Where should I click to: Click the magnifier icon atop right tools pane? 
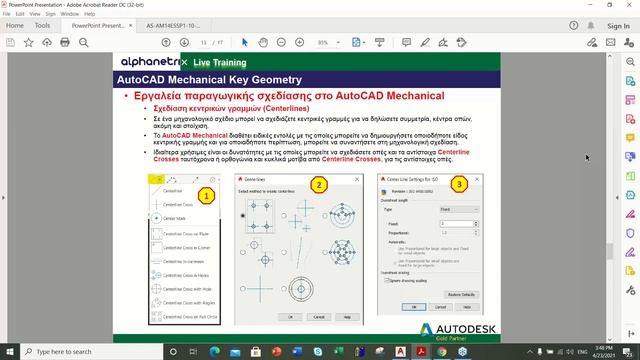(x=630, y=62)
